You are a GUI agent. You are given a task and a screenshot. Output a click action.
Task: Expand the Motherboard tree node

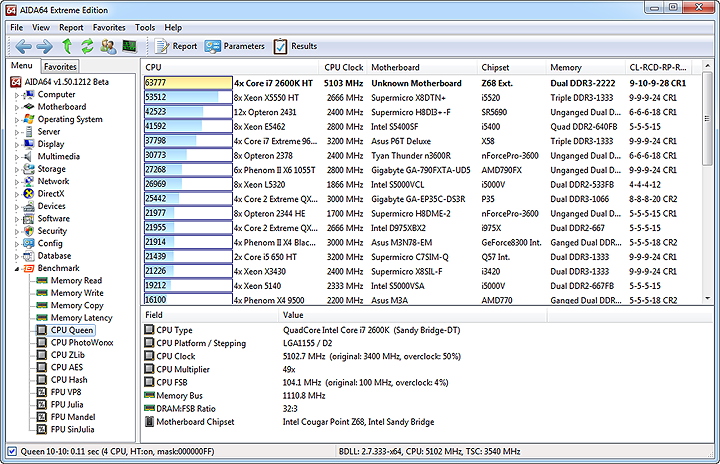17,108
